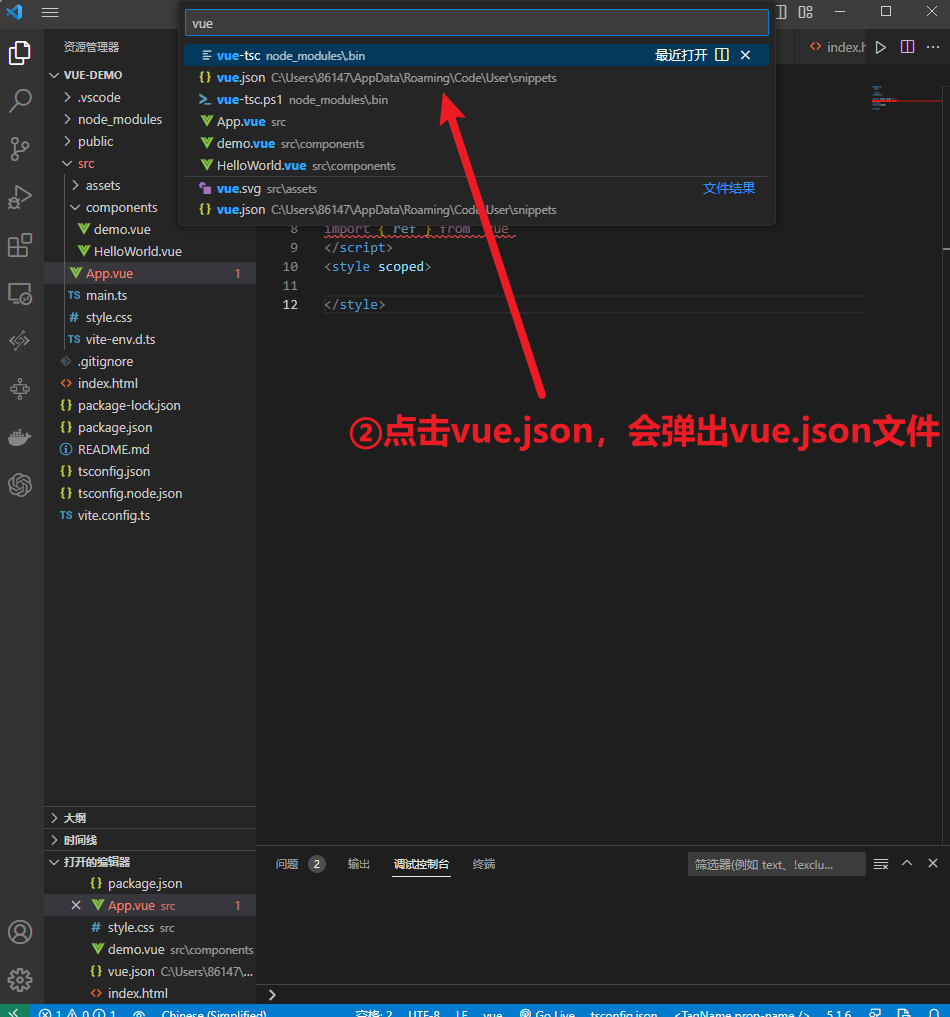Switch to the index.html editor tab

[x=837, y=47]
